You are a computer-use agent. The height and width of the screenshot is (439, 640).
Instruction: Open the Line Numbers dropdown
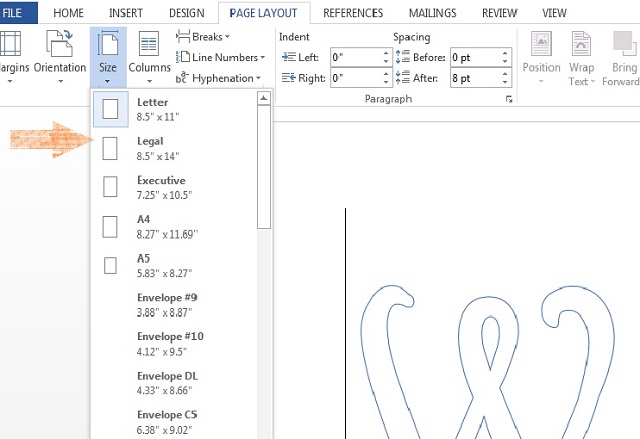[x=220, y=57]
